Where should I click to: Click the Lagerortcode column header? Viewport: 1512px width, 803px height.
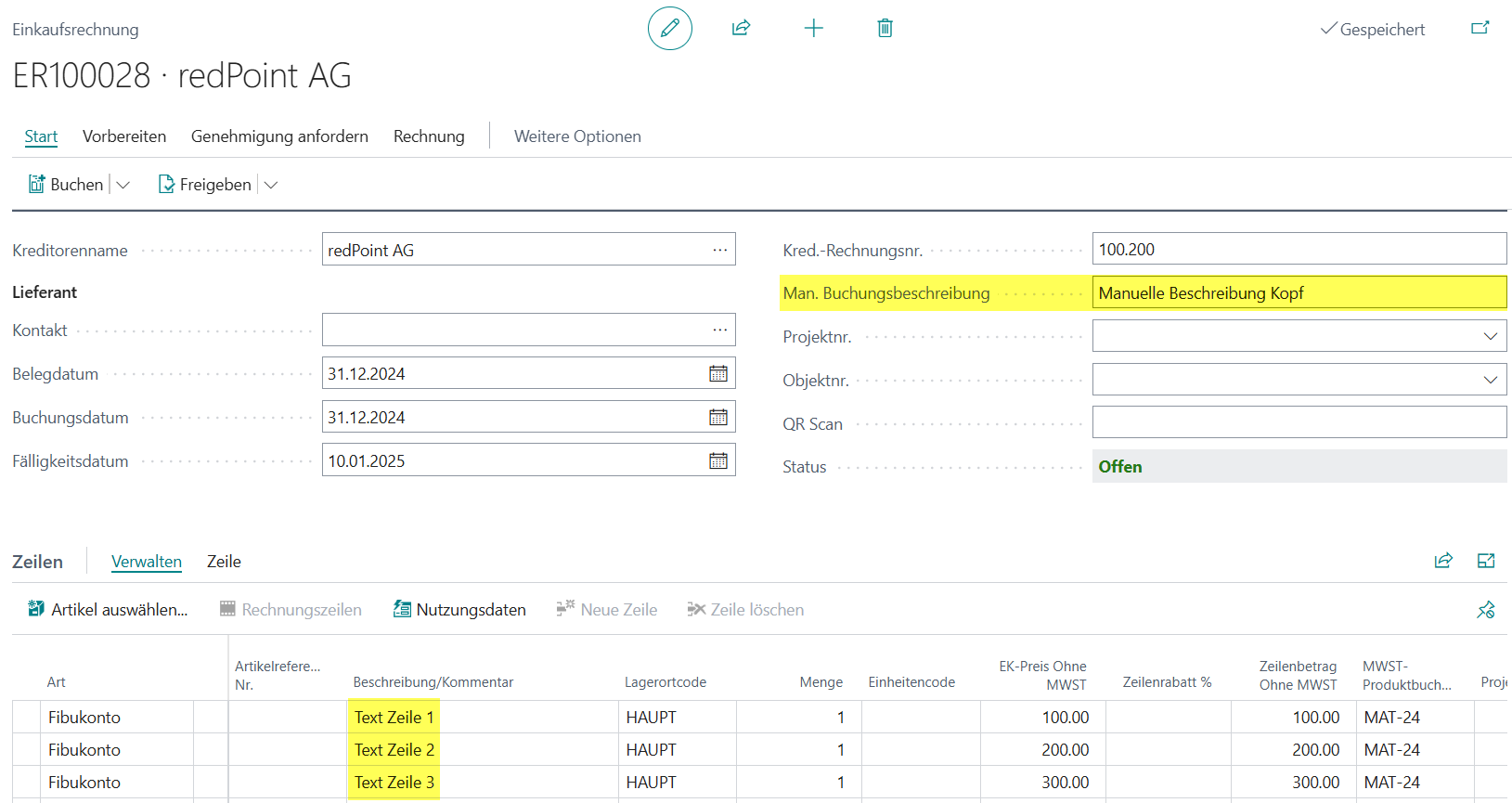tap(666, 681)
